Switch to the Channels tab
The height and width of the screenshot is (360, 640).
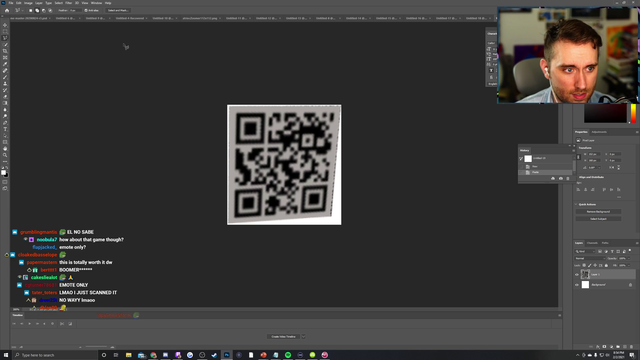tap(592, 243)
